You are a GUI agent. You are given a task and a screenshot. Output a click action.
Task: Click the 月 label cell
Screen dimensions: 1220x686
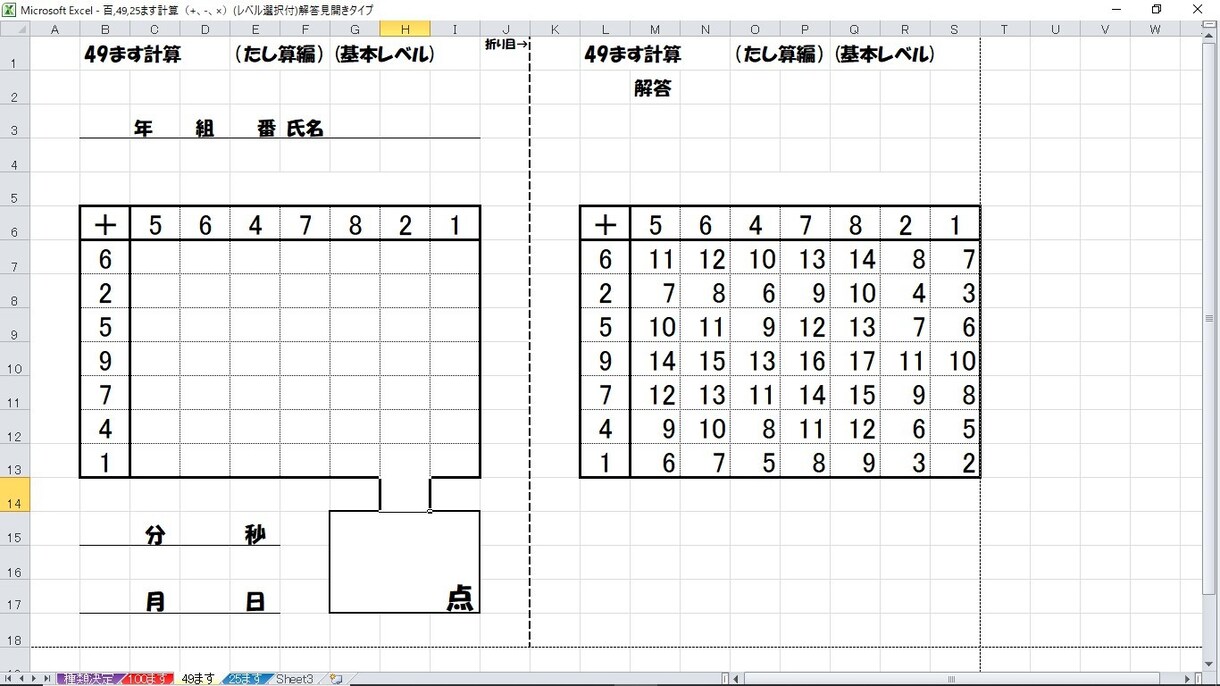tap(155, 602)
